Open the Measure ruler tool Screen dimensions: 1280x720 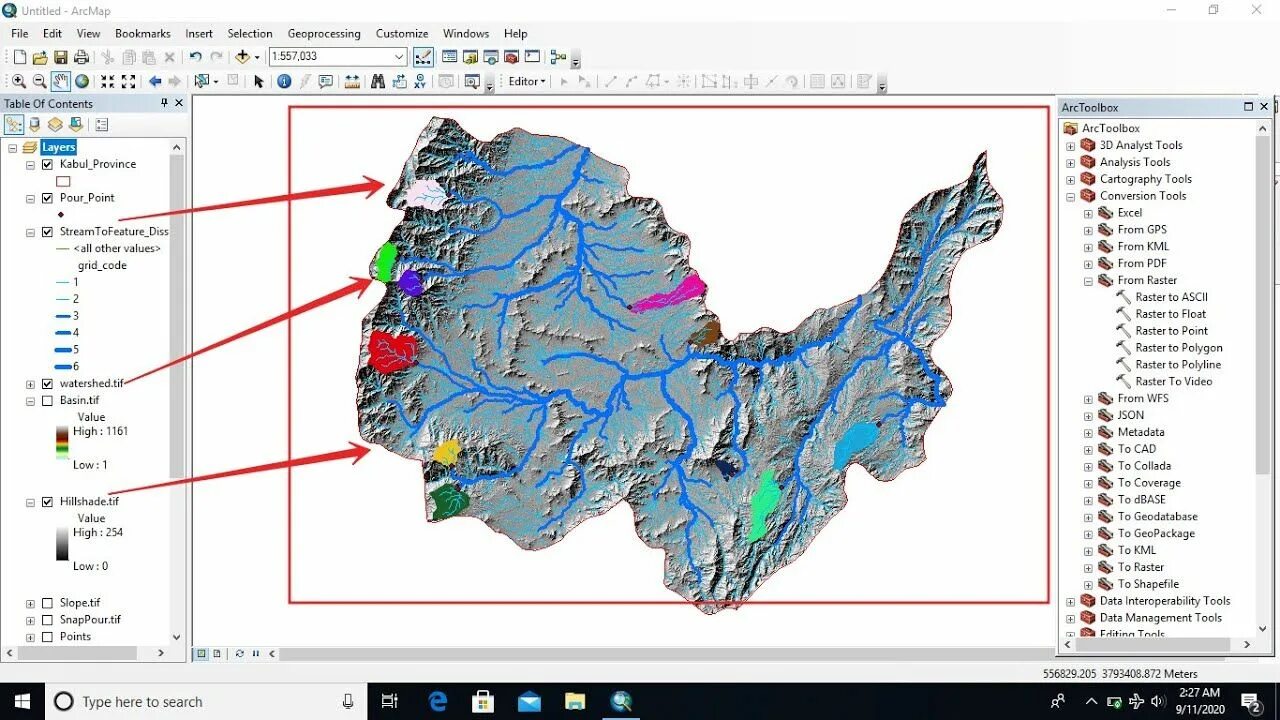352,82
